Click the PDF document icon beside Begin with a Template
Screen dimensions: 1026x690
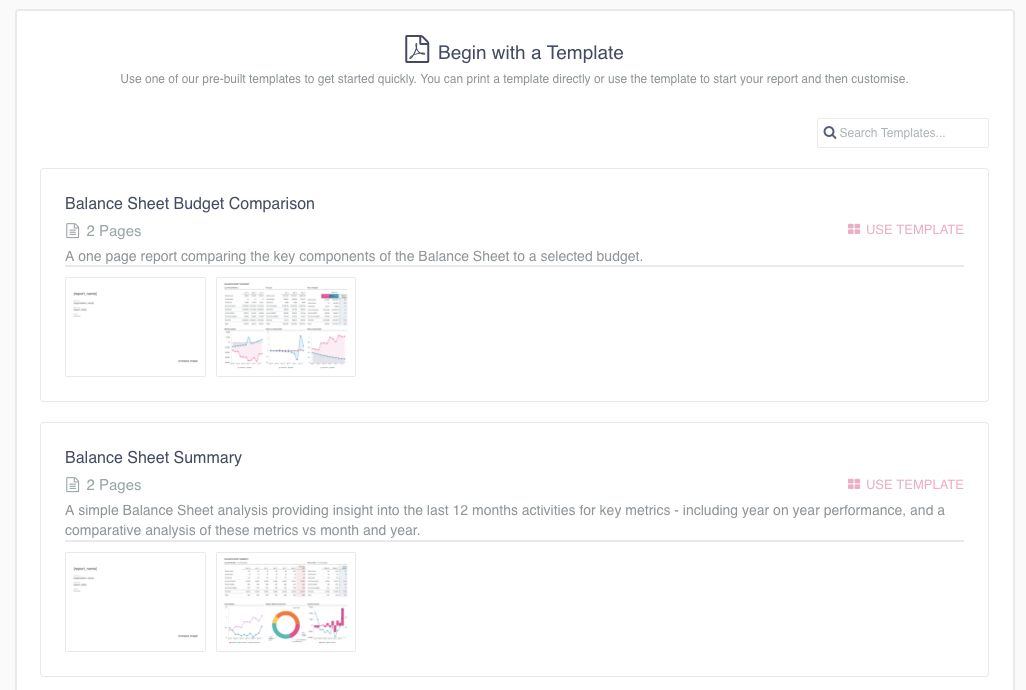coord(417,50)
